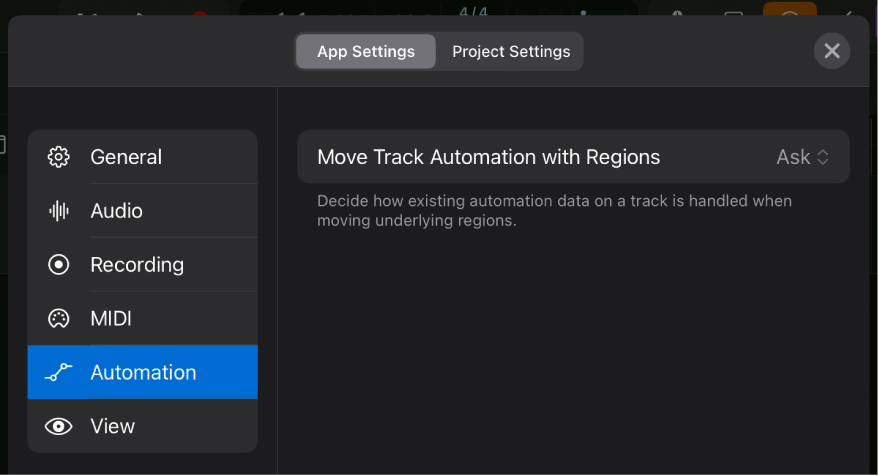878x476 pixels.
Task: Go to the Recording settings category
Action: click(x=137, y=265)
